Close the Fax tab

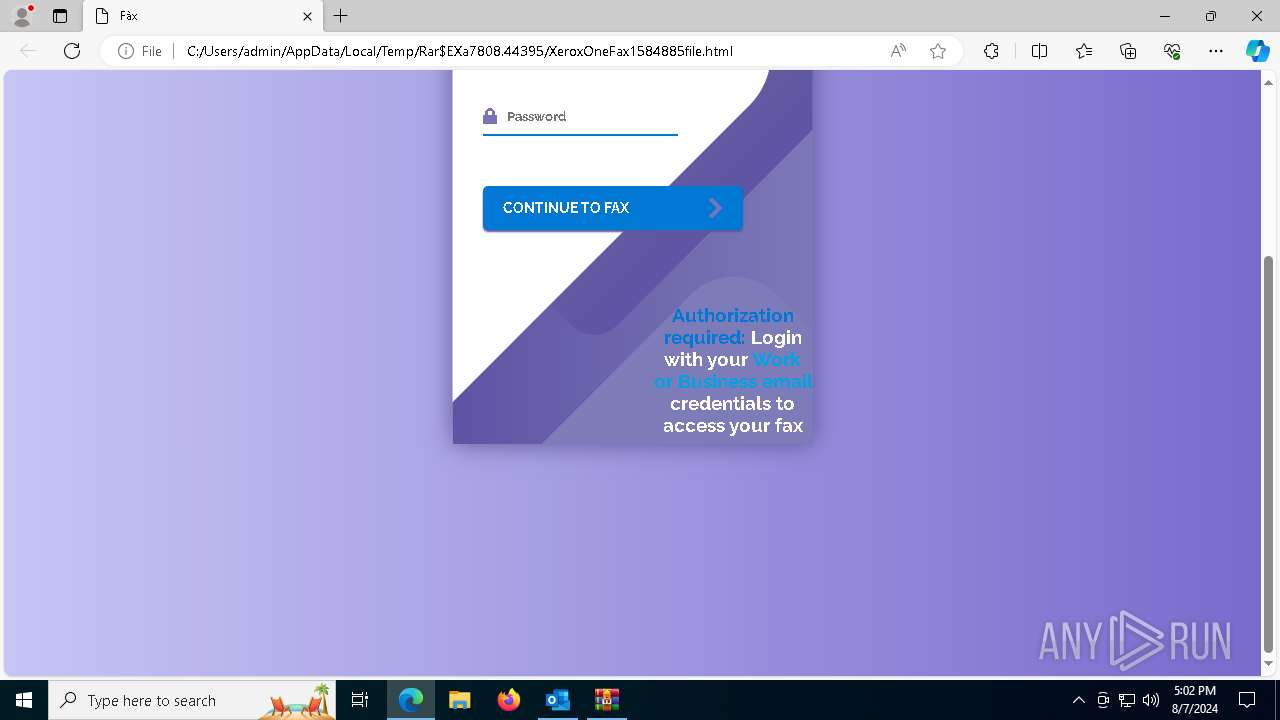(x=307, y=16)
